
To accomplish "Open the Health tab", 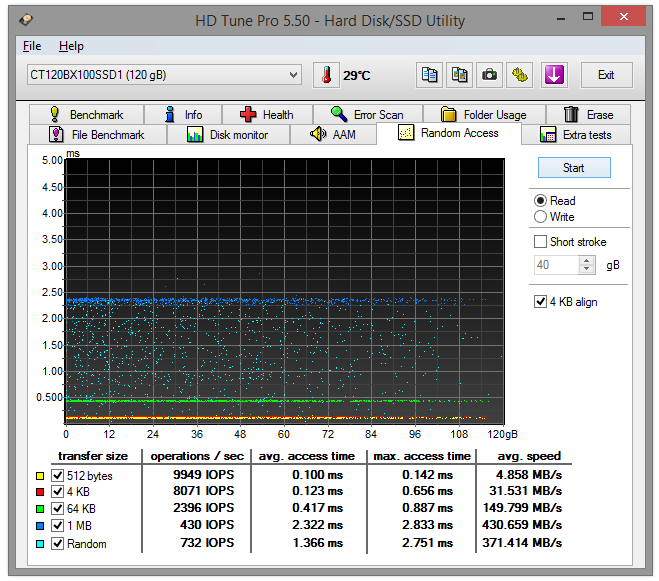I will point(267,114).
